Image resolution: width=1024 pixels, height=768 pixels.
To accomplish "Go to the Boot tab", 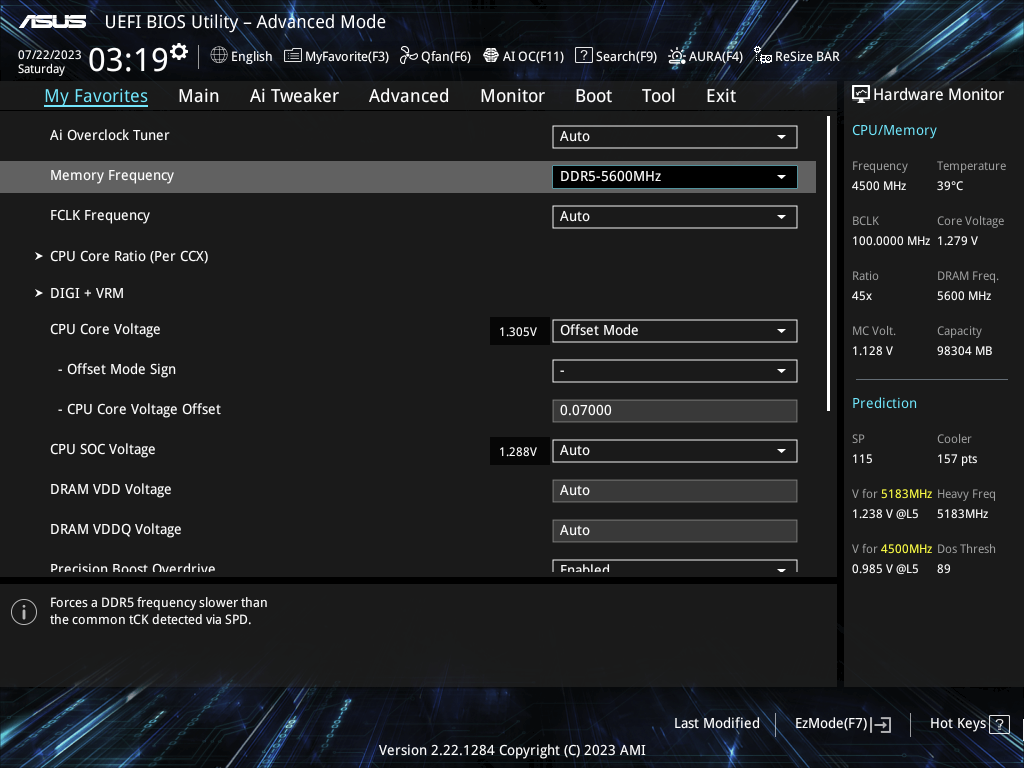I will click(x=593, y=96).
